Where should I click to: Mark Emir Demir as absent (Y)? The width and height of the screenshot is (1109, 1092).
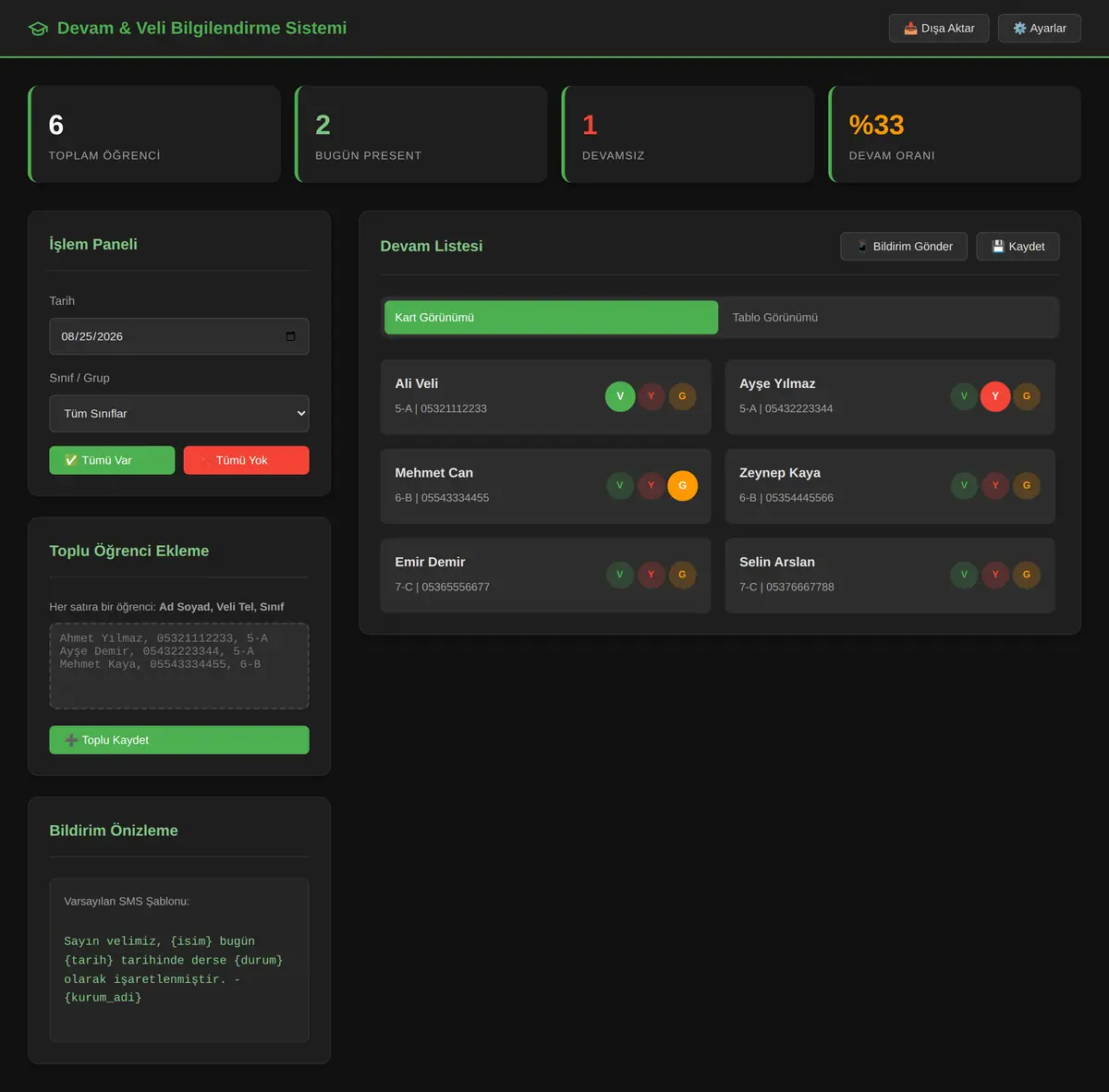point(652,575)
